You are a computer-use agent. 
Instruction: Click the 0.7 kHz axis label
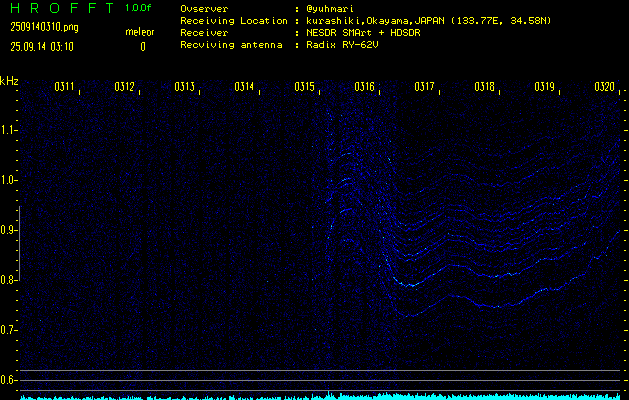coord(8,330)
